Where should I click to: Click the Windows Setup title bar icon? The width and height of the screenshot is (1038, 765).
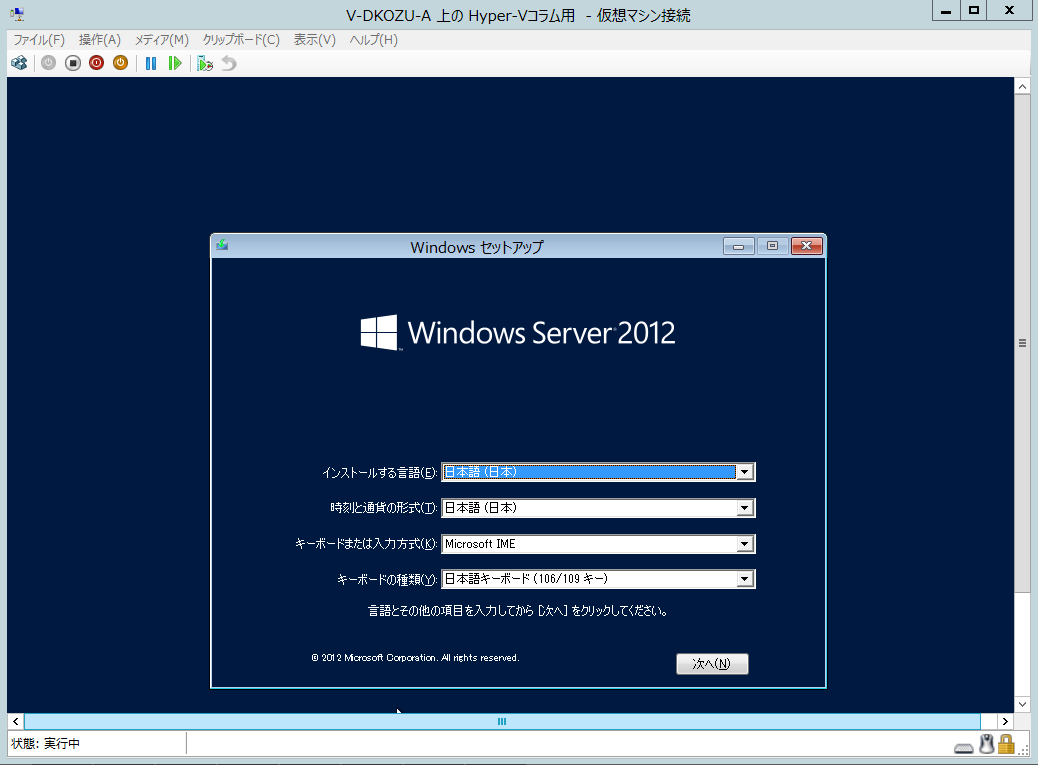pyautogui.click(x=222, y=245)
